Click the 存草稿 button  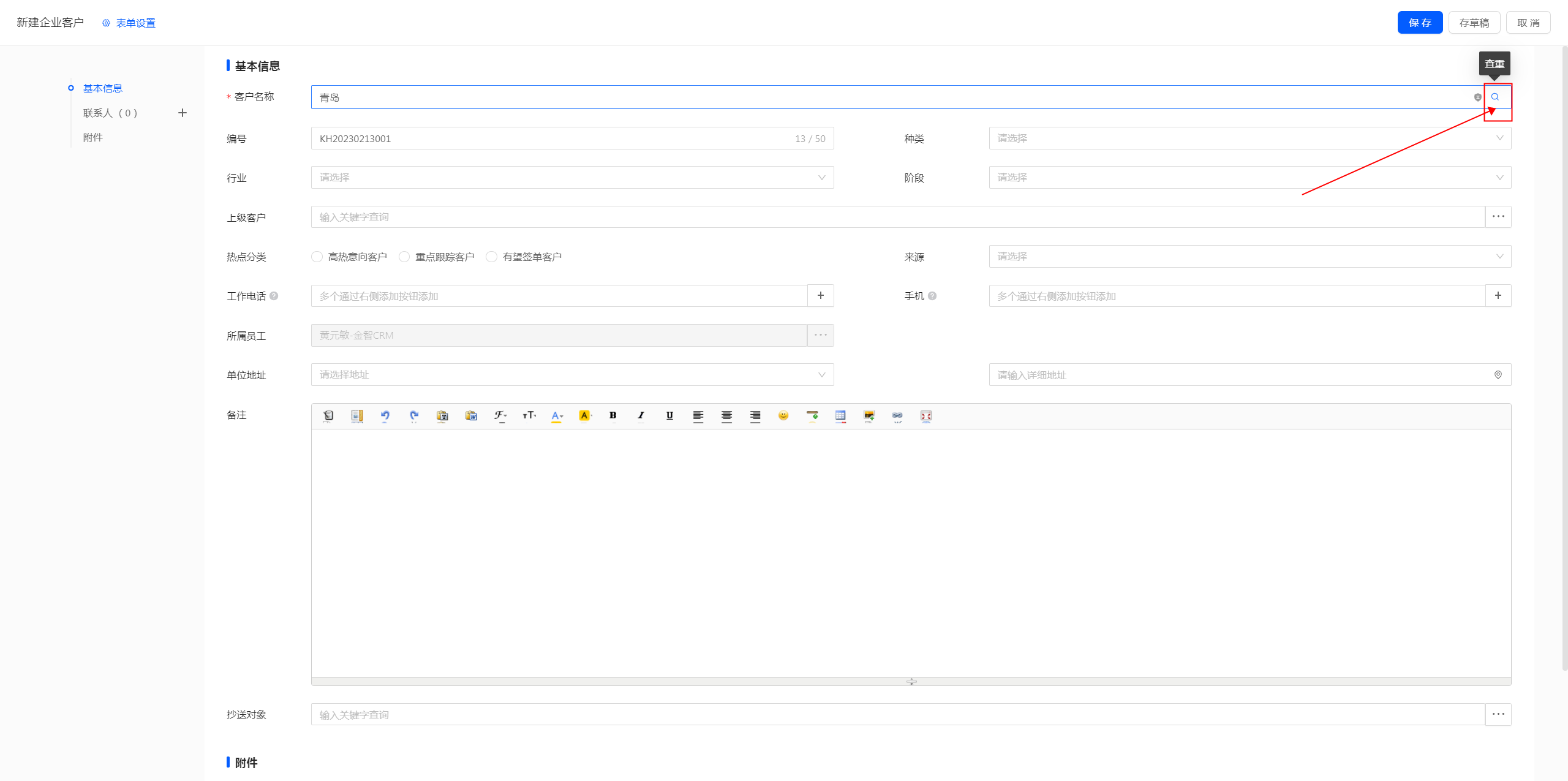pyautogui.click(x=1474, y=23)
